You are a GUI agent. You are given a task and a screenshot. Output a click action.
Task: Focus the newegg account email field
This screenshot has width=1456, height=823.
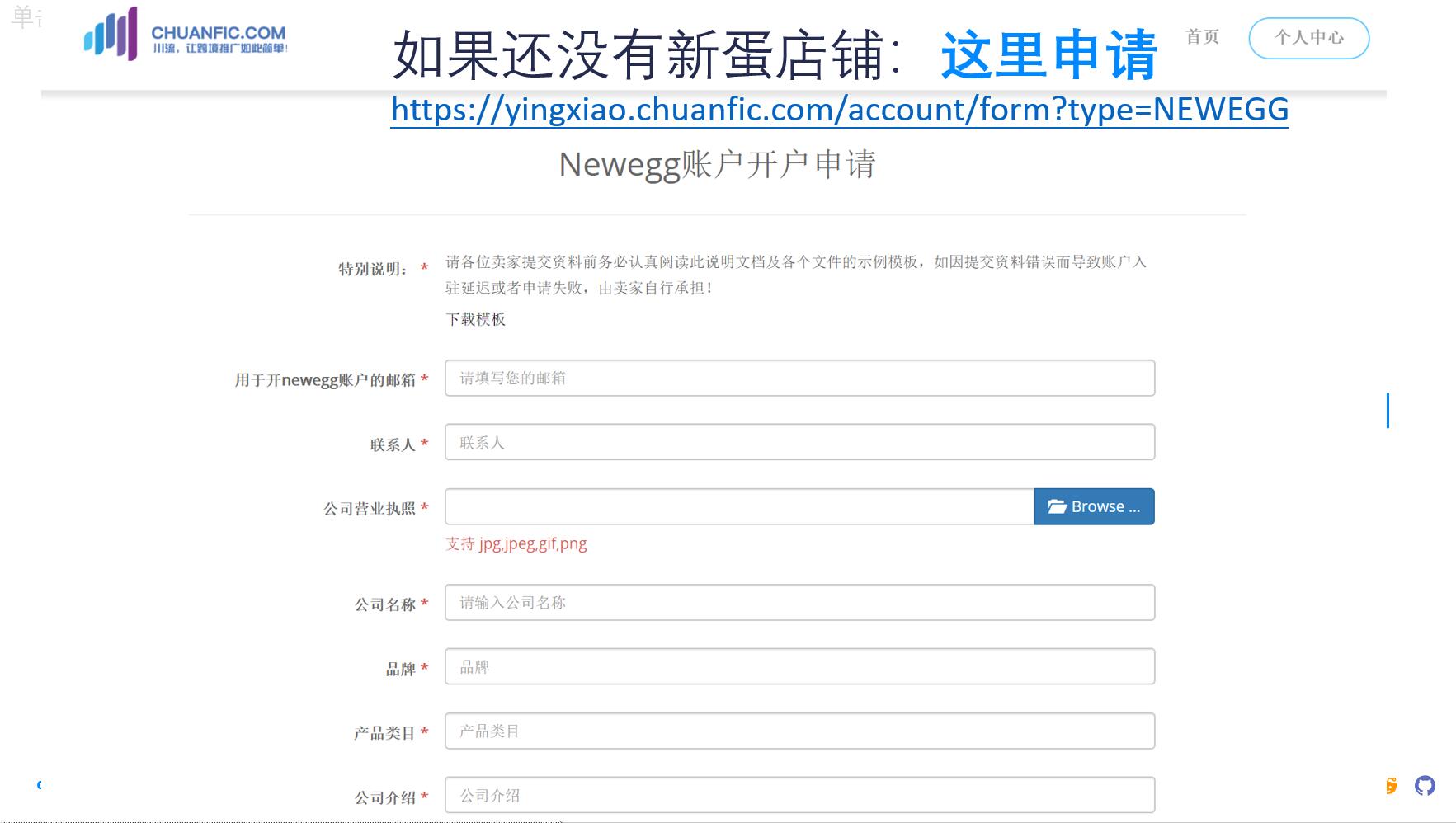[x=799, y=378]
